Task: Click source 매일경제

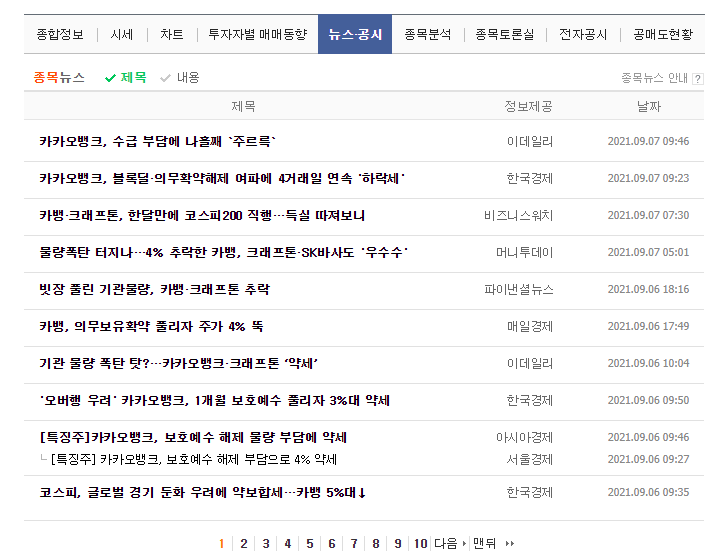Action: pos(530,326)
